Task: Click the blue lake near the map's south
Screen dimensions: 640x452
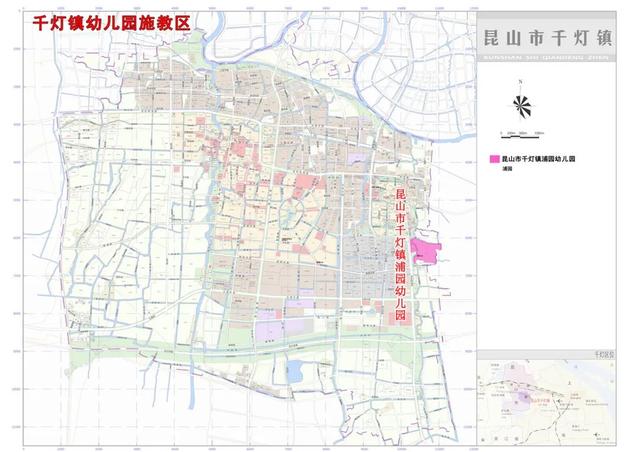Action: (294, 371)
